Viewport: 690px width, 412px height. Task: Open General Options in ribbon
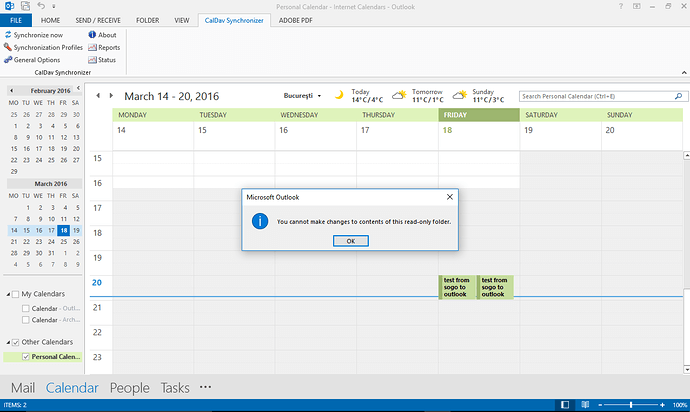[x=32, y=59]
